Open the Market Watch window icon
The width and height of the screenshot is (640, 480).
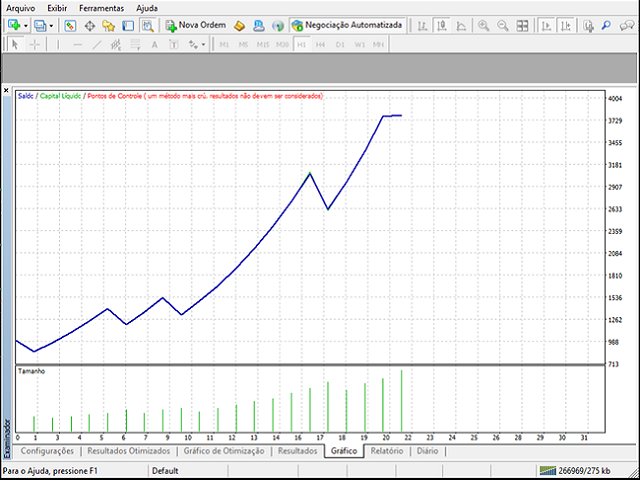(x=72, y=25)
